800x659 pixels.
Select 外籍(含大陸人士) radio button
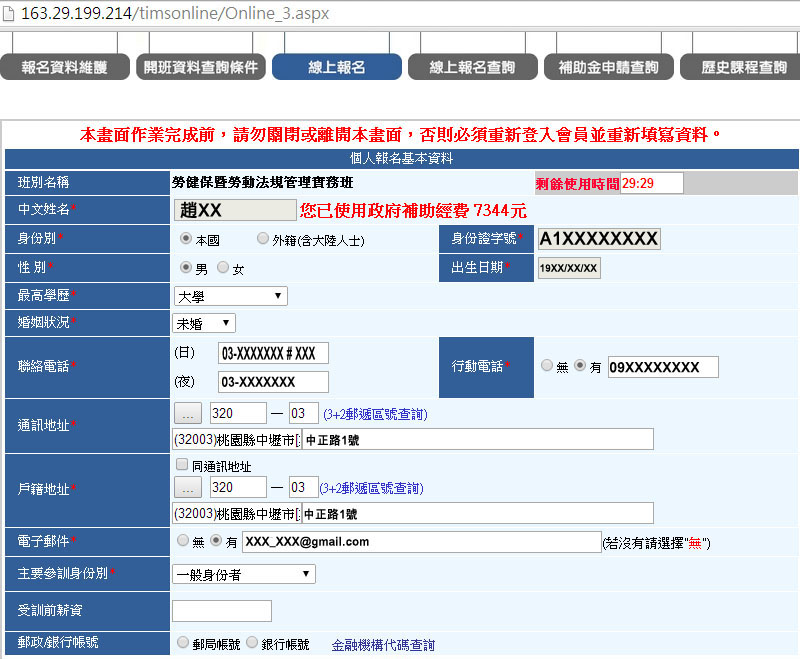tap(262, 238)
